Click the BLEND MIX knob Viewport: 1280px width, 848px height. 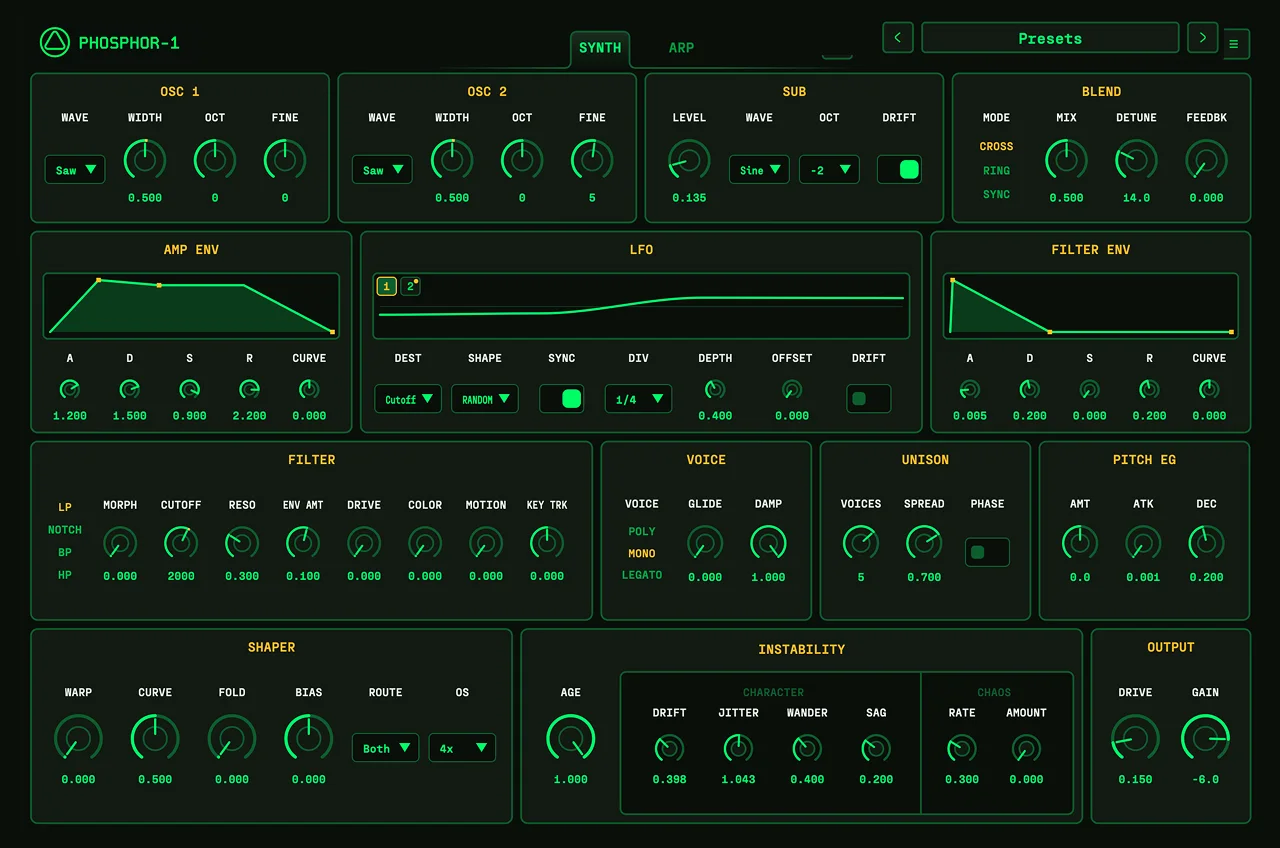click(1066, 160)
